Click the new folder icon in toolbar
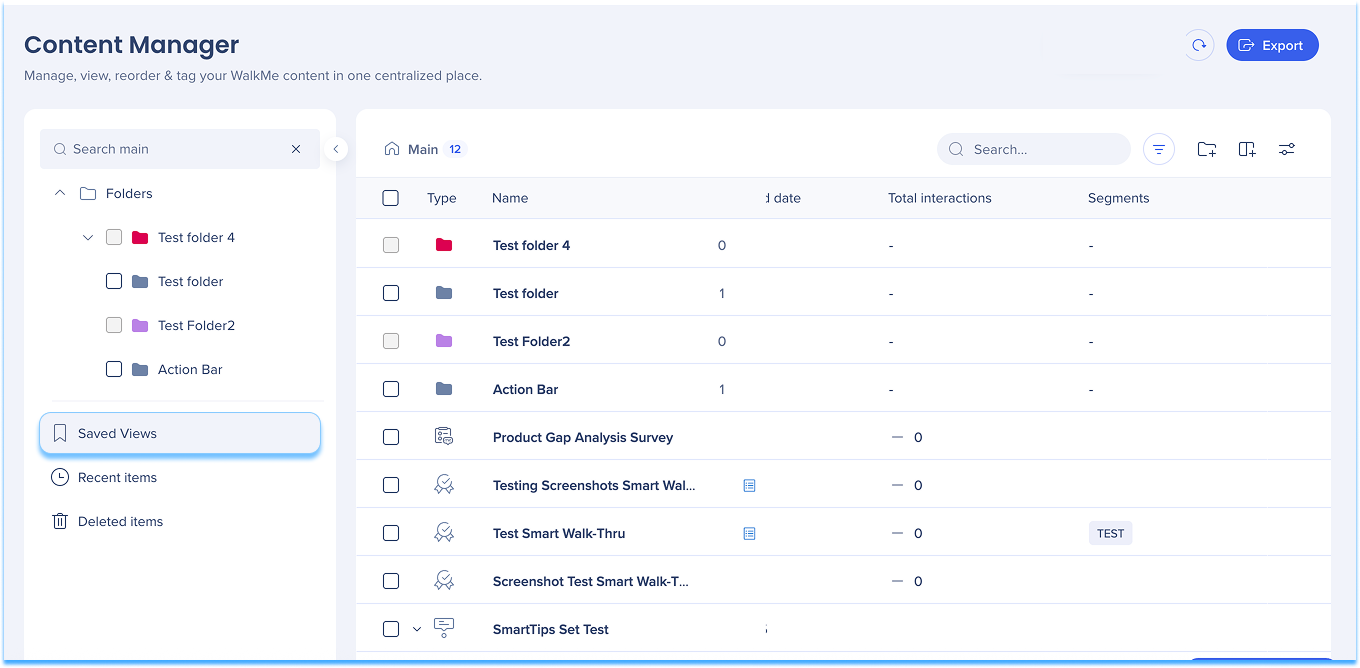Image resolution: width=1360 pixels, height=668 pixels. (1207, 149)
